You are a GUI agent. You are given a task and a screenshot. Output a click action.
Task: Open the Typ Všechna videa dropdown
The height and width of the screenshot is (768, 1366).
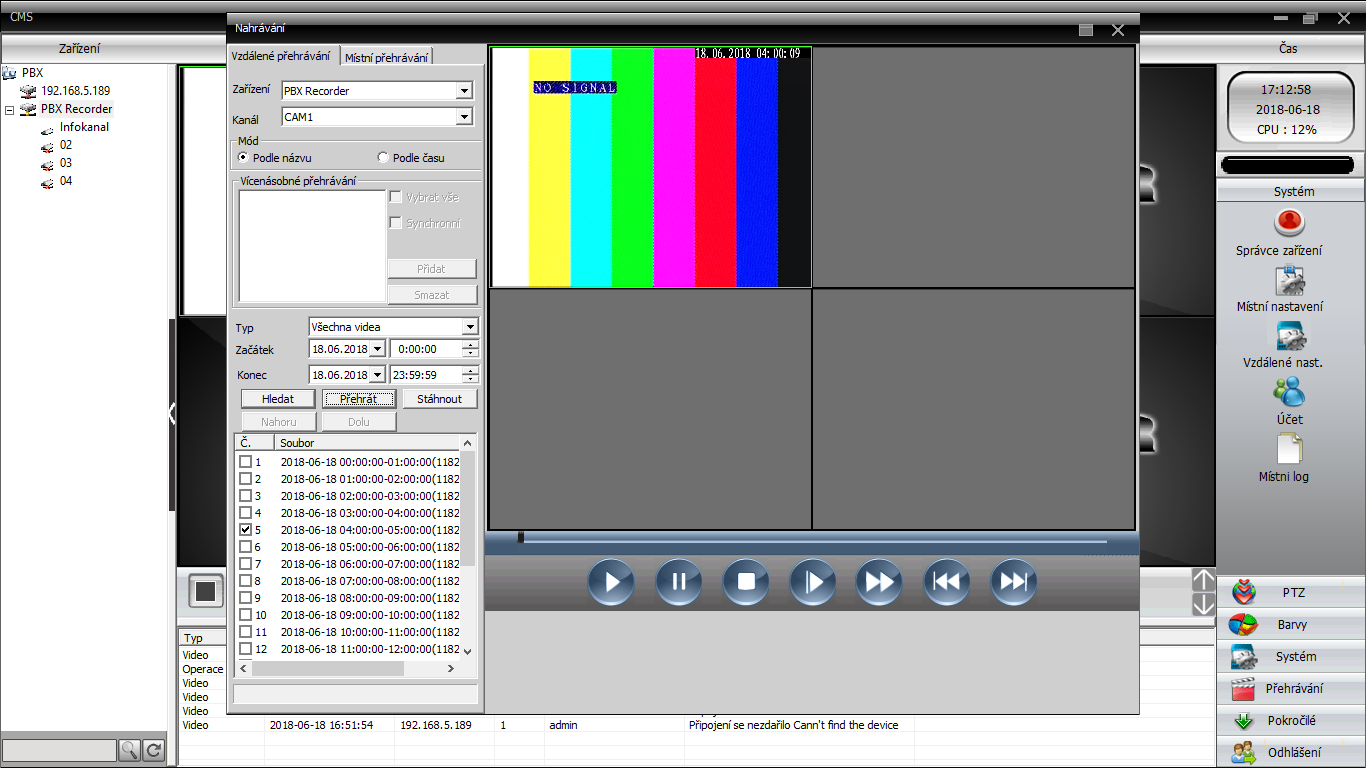click(470, 327)
